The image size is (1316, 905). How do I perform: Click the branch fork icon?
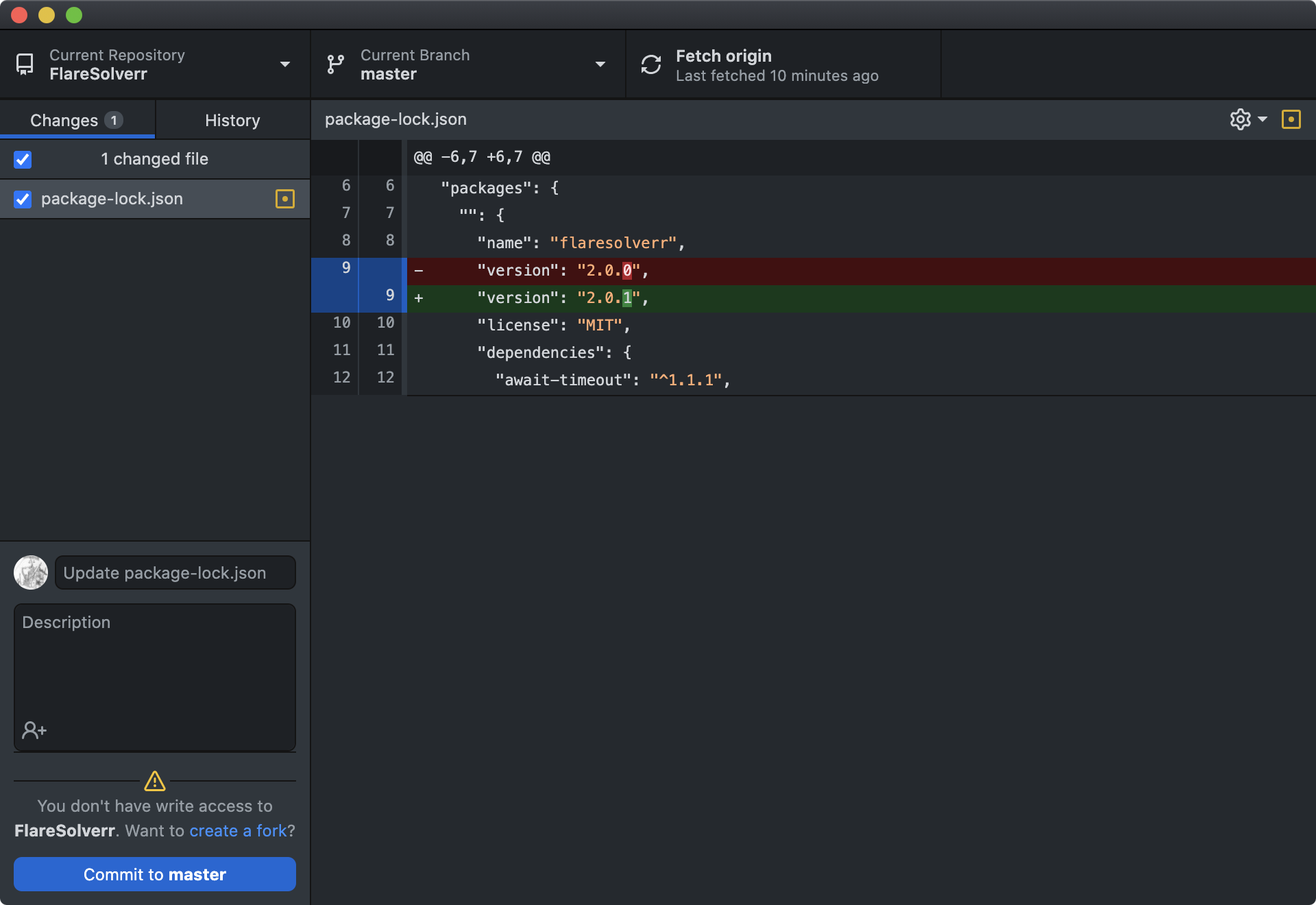coord(336,64)
